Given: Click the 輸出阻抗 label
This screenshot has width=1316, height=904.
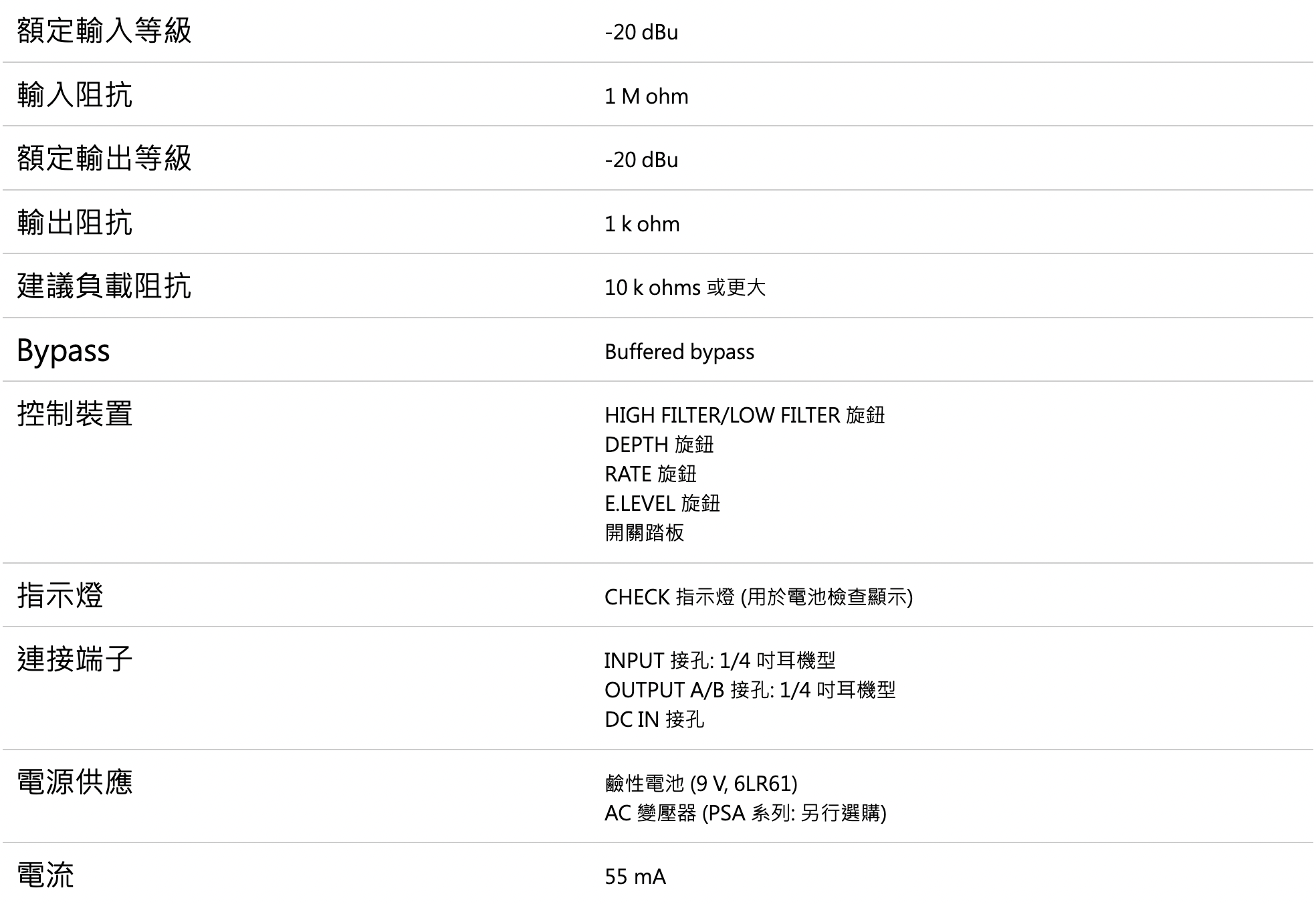Looking at the screenshot, I should 75,222.
